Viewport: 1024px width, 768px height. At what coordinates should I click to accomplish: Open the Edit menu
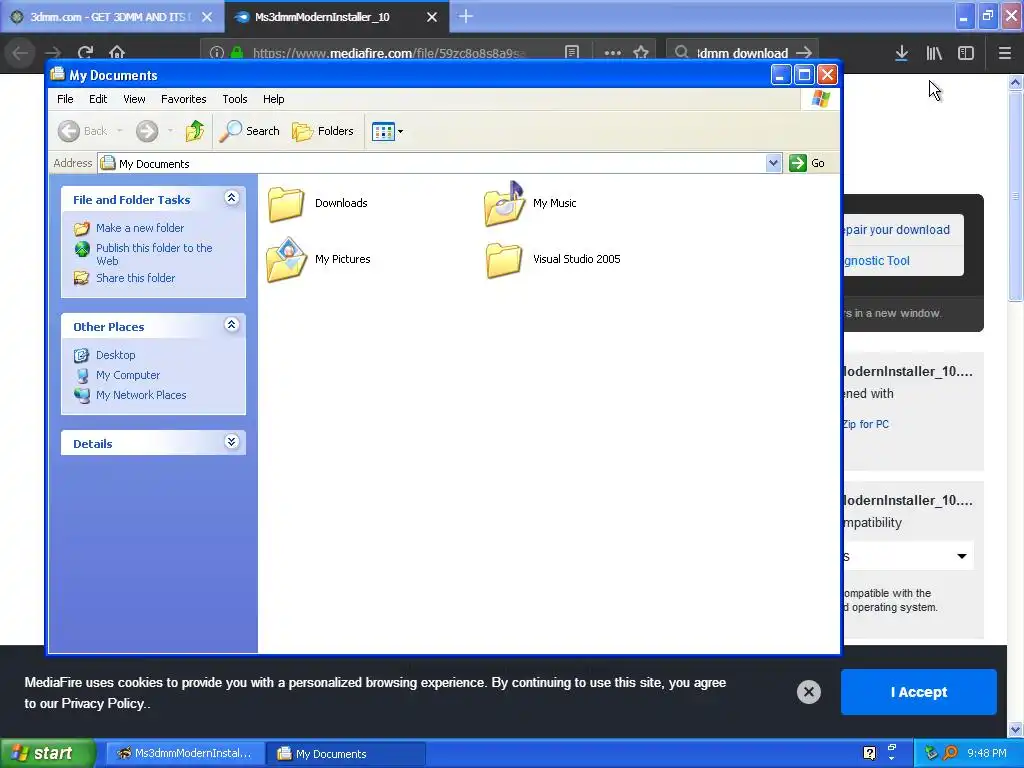(x=98, y=99)
